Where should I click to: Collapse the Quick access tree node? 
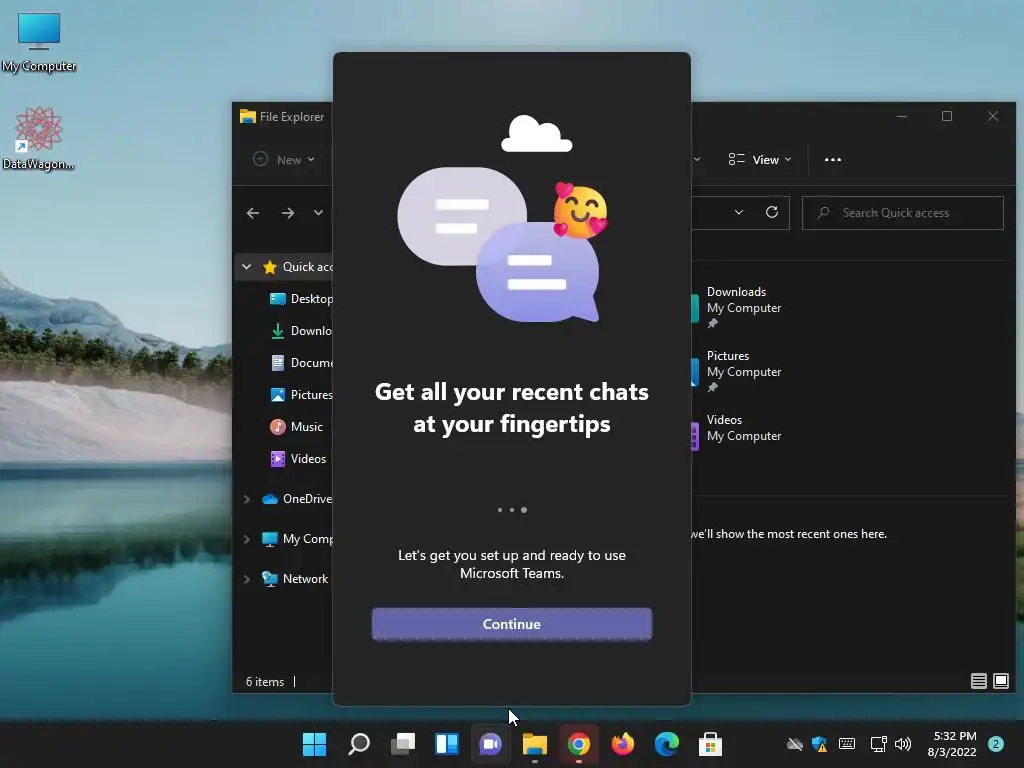click(x=246, y=266)
